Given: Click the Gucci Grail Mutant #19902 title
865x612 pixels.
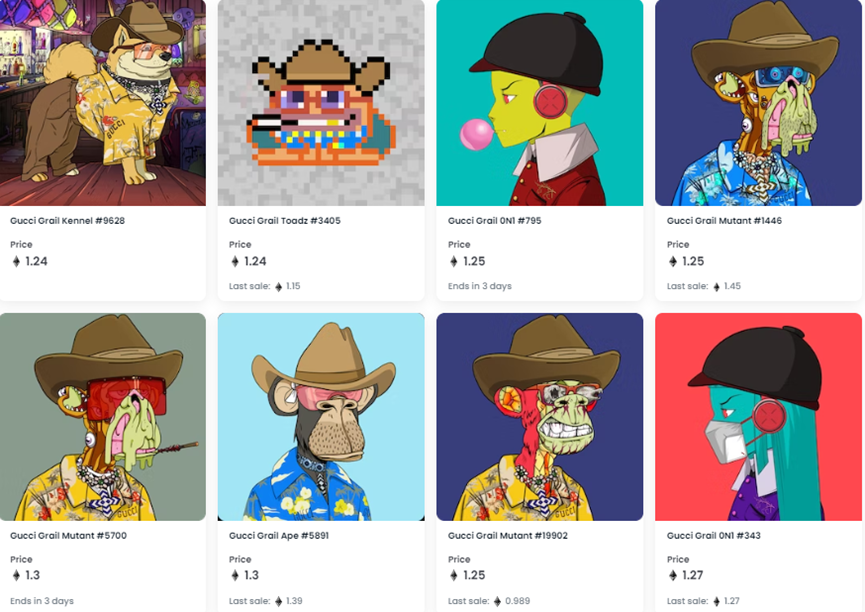Looking at the screenshot, I should tap(508, 535).
